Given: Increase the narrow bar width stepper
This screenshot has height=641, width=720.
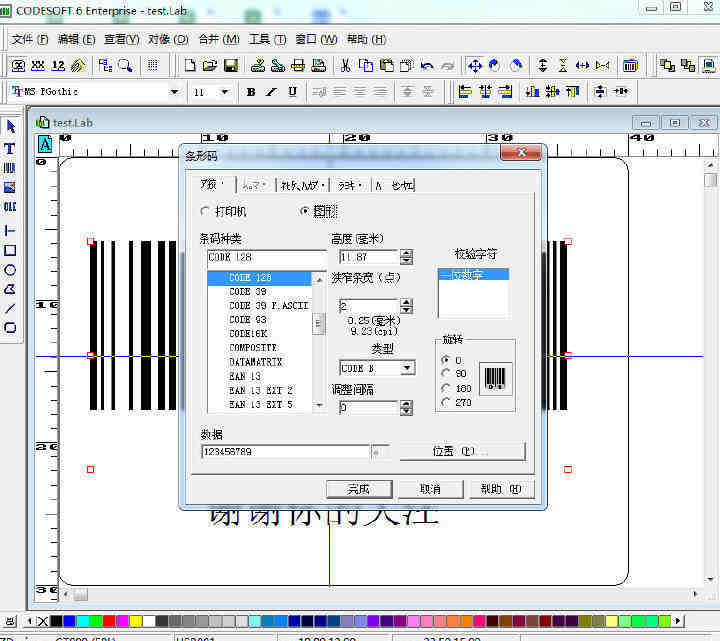Looking at the screenshot, I should (x=406, y=303).
